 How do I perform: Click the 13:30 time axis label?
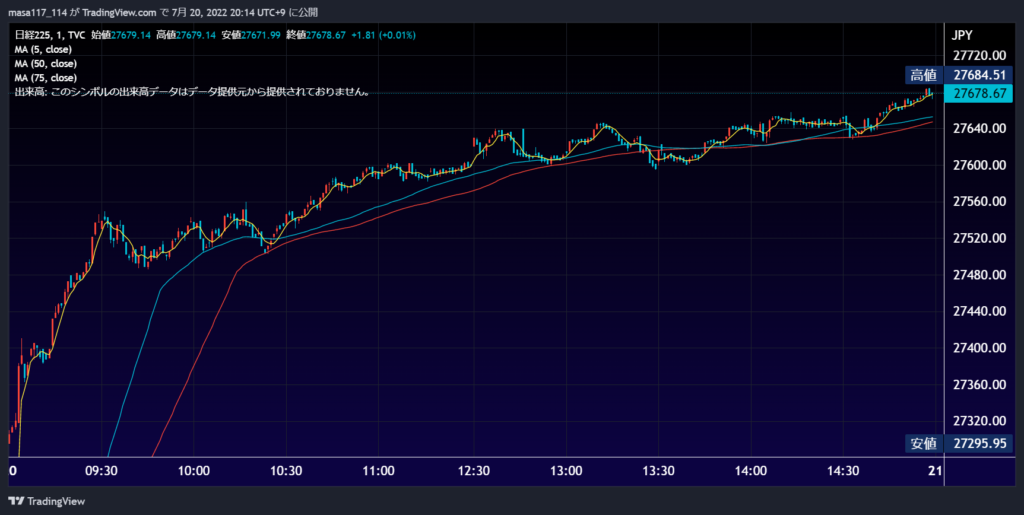pyautogui.click(x=658, y=471)
